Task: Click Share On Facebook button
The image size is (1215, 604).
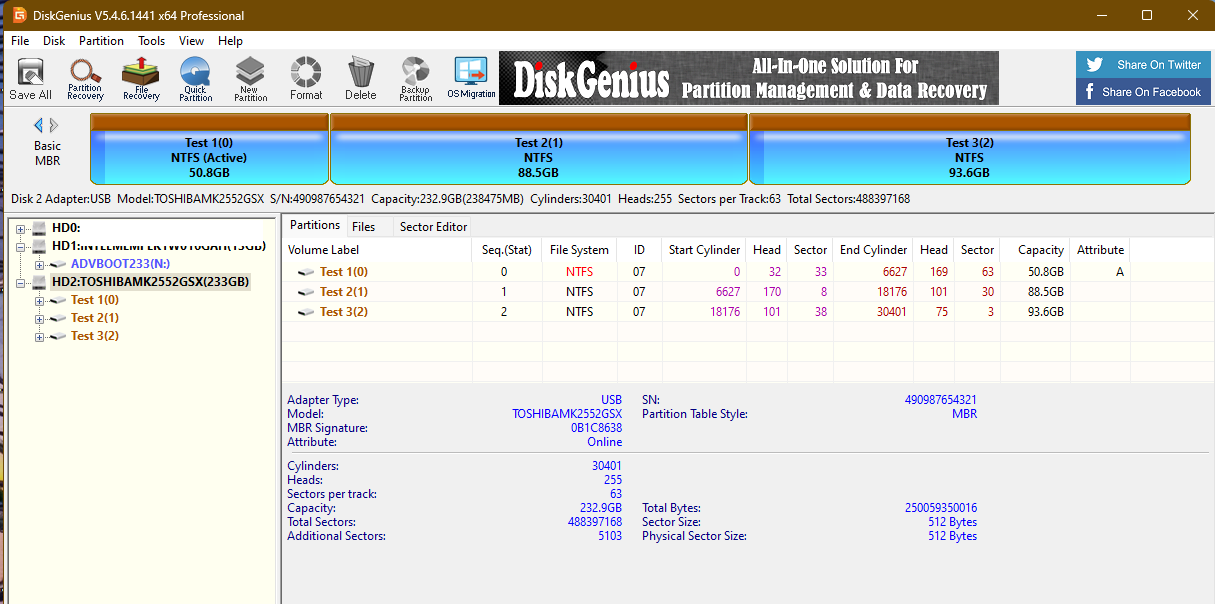Action: pos(1142,92)
